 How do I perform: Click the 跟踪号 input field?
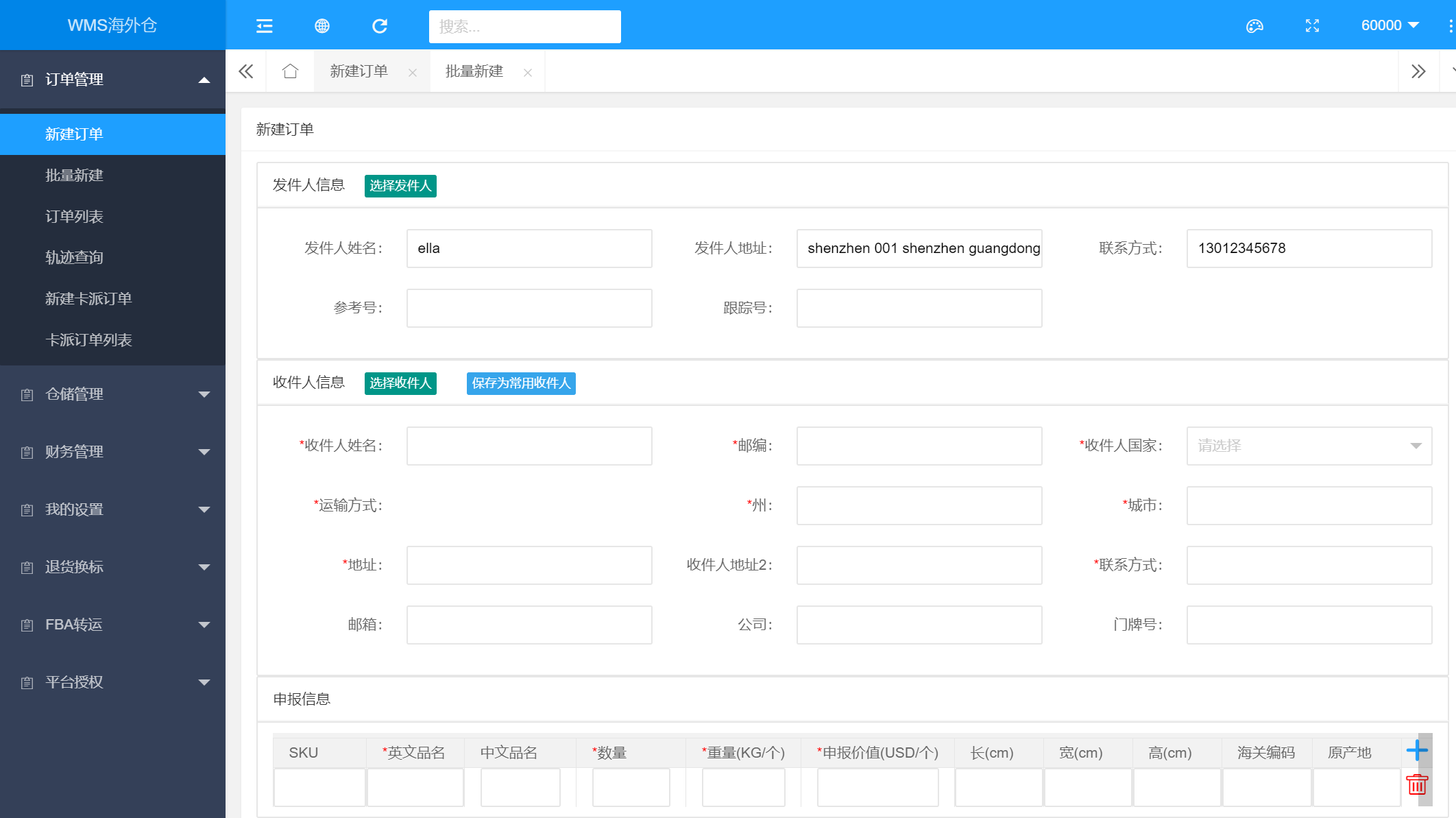coord(919,308)
